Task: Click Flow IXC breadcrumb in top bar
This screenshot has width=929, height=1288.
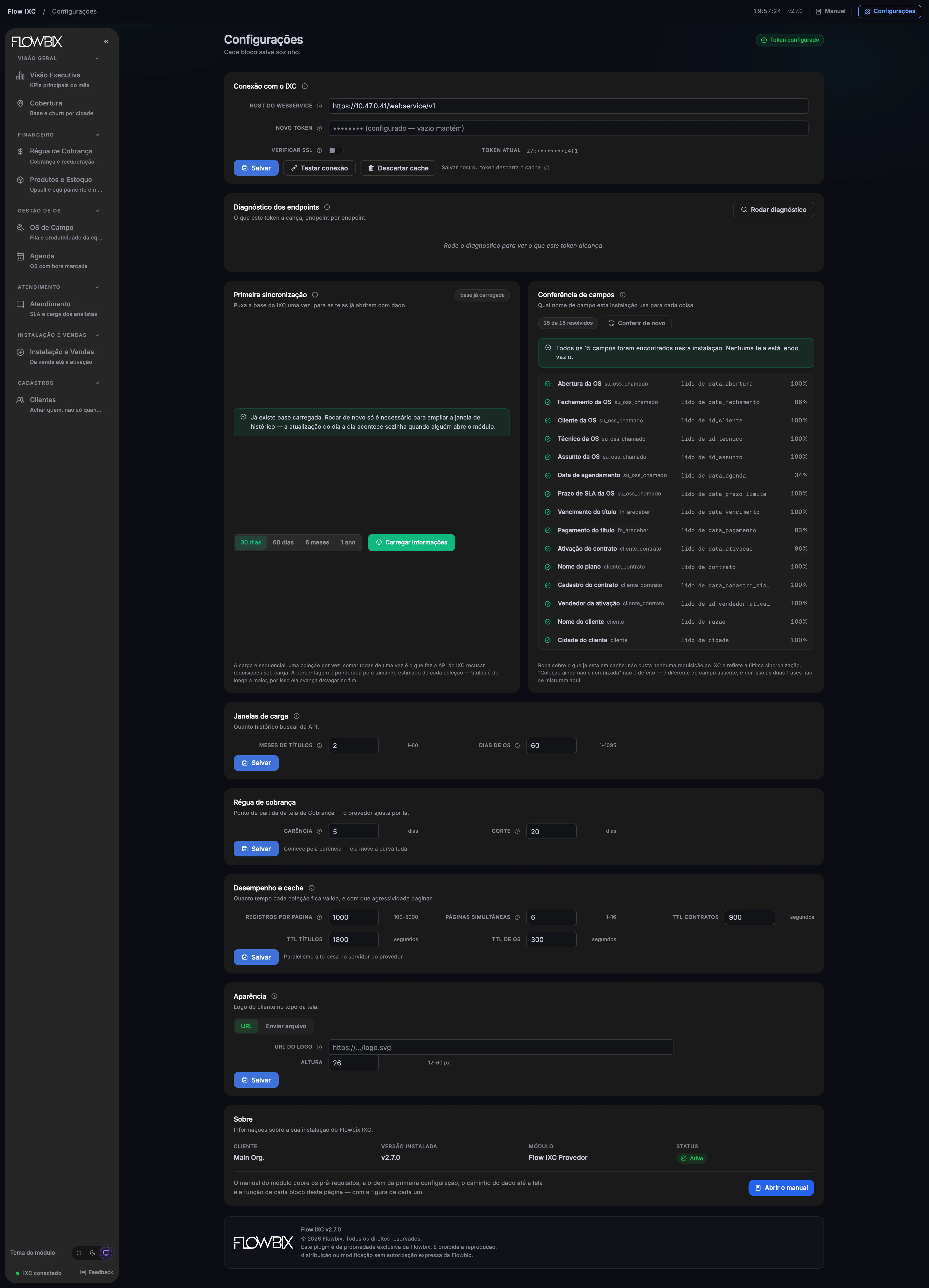Action: 22,11
